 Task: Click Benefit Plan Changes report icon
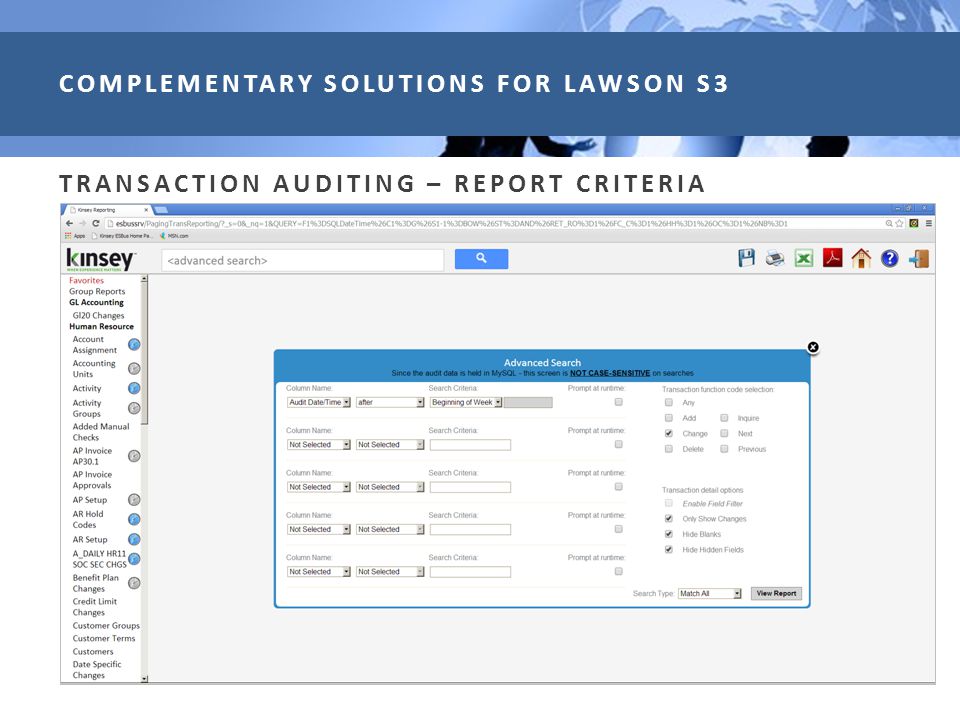click(x=134, y=583)
